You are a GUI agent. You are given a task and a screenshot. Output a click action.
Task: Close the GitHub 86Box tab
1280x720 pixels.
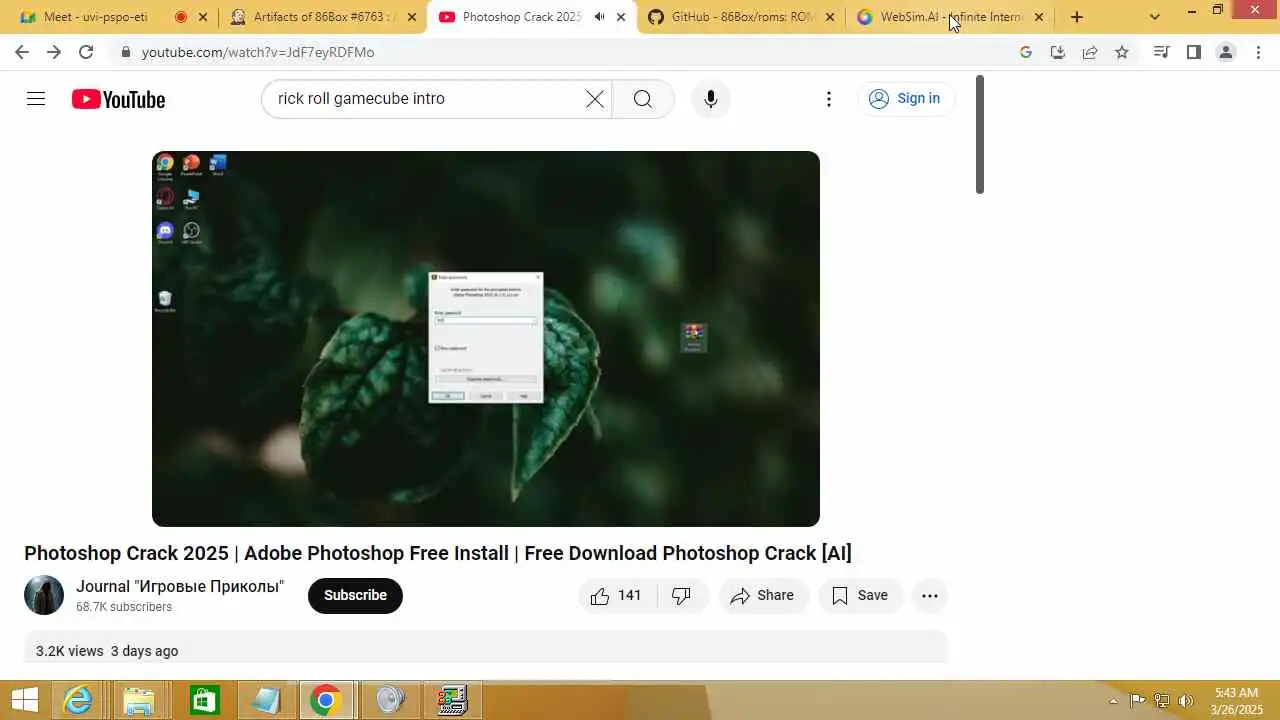829,17
